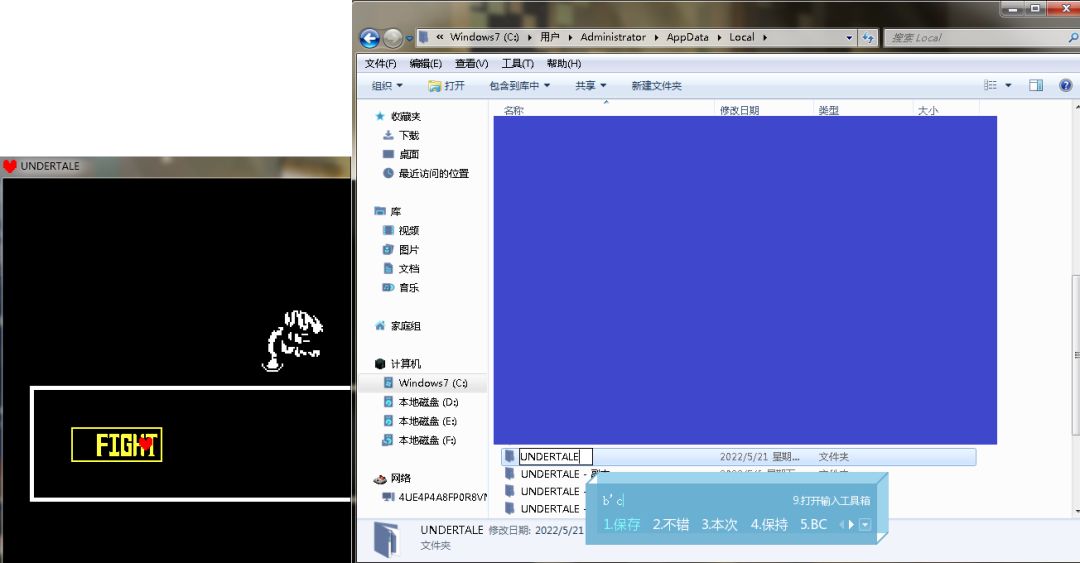Sort by the 类型 column header
The width and height of the screenshot is (1080, 563).
click(829, 110)
